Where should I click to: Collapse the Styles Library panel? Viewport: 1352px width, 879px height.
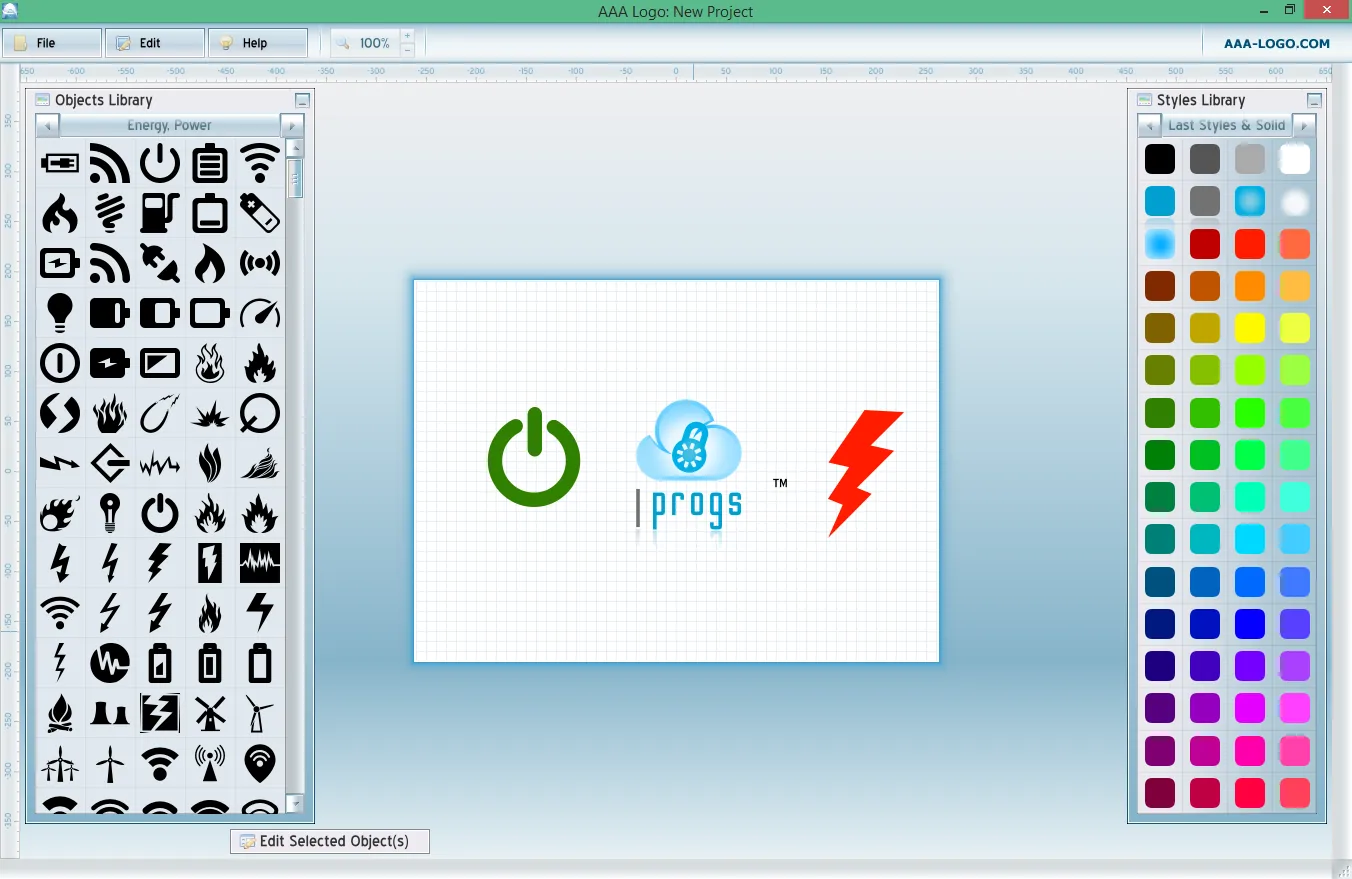(1314, 101)
